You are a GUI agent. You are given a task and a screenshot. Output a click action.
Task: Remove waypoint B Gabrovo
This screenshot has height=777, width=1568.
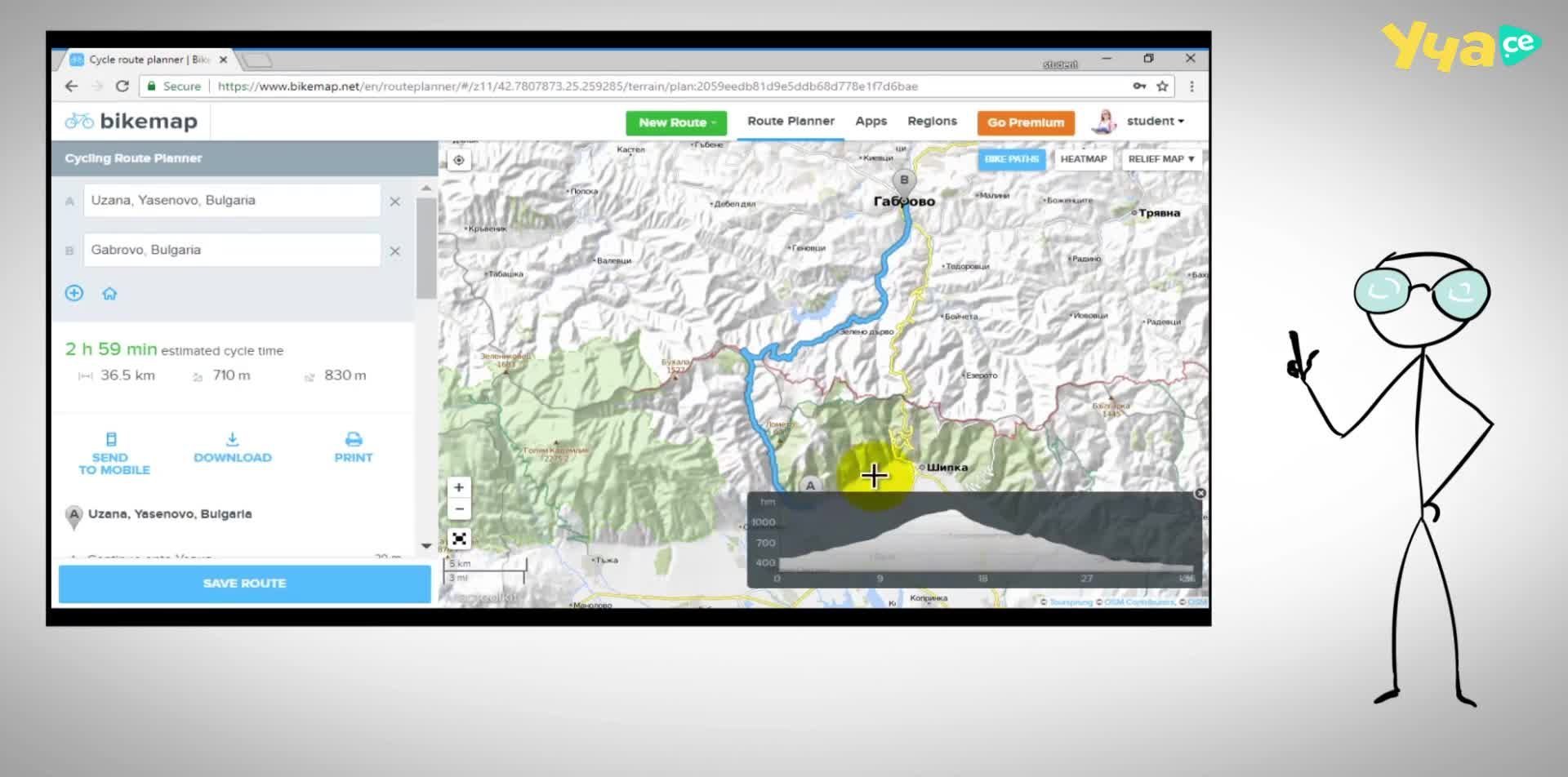click(x=395, y=251)
